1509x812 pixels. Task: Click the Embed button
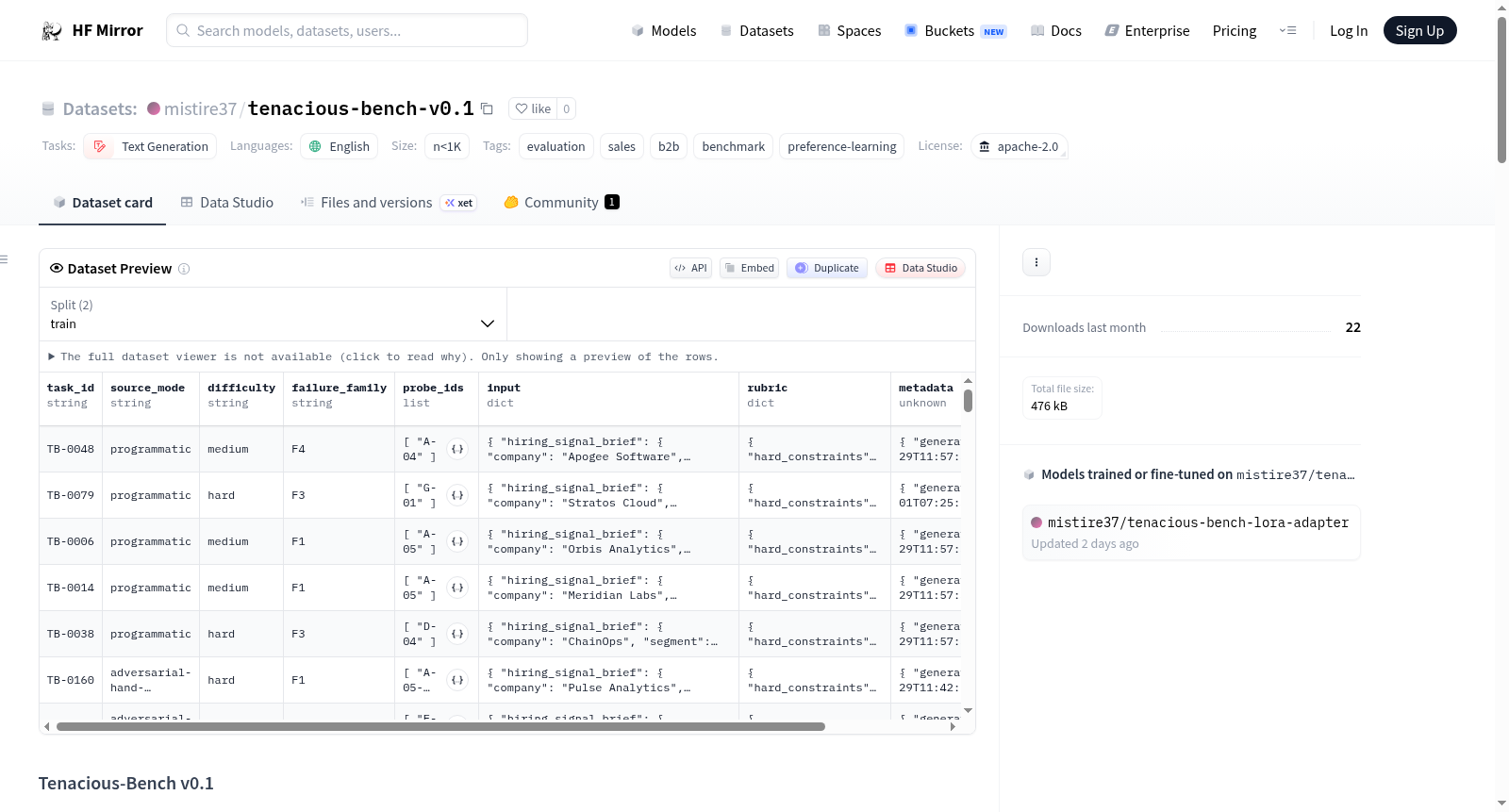tap(750, 268)
